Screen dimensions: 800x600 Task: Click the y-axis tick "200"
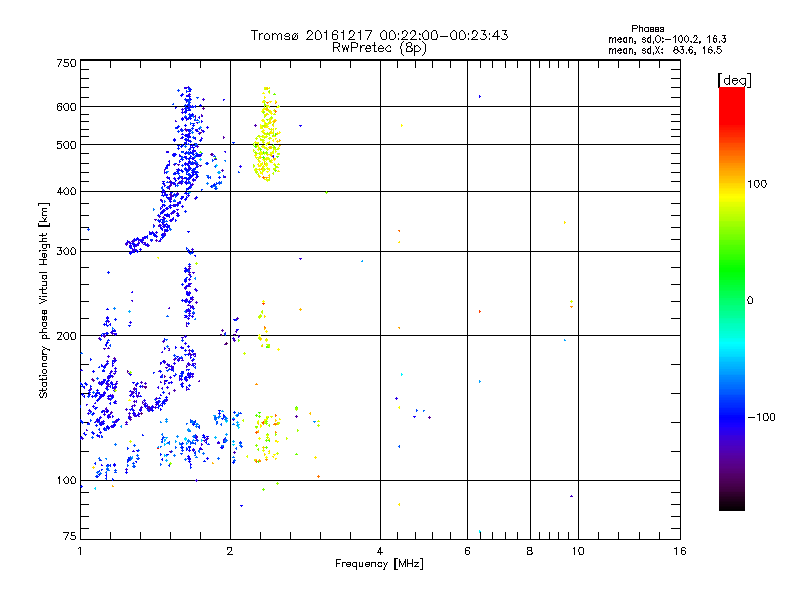pyautogui.click(x=66, y=336)
